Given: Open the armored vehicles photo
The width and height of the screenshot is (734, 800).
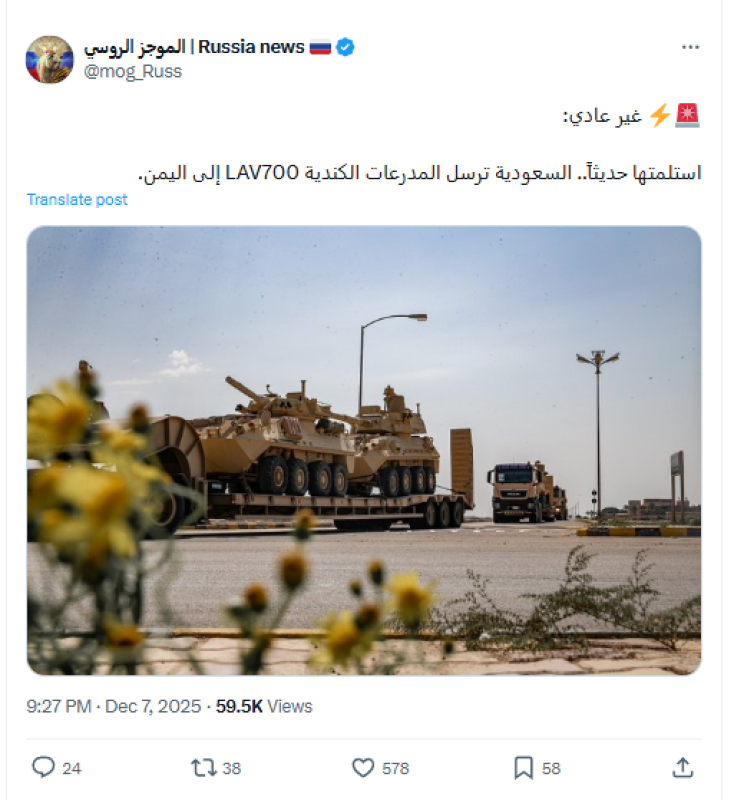Looking at the screenshot, I should pyautogui.click(x=364, y=451).
